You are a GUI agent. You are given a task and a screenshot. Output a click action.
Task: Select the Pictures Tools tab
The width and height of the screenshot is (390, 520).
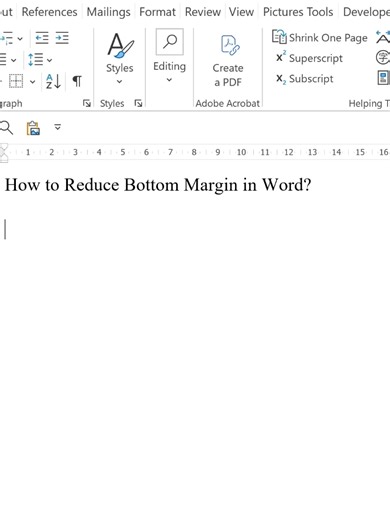click(x=298, y=12)
